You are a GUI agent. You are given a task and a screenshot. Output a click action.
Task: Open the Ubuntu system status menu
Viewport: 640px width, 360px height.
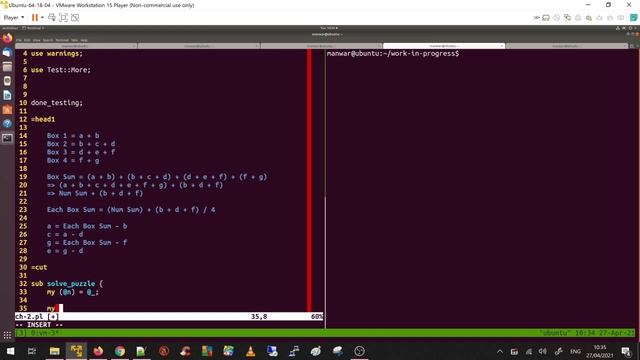pyautogui.click(x=627, y=28)
